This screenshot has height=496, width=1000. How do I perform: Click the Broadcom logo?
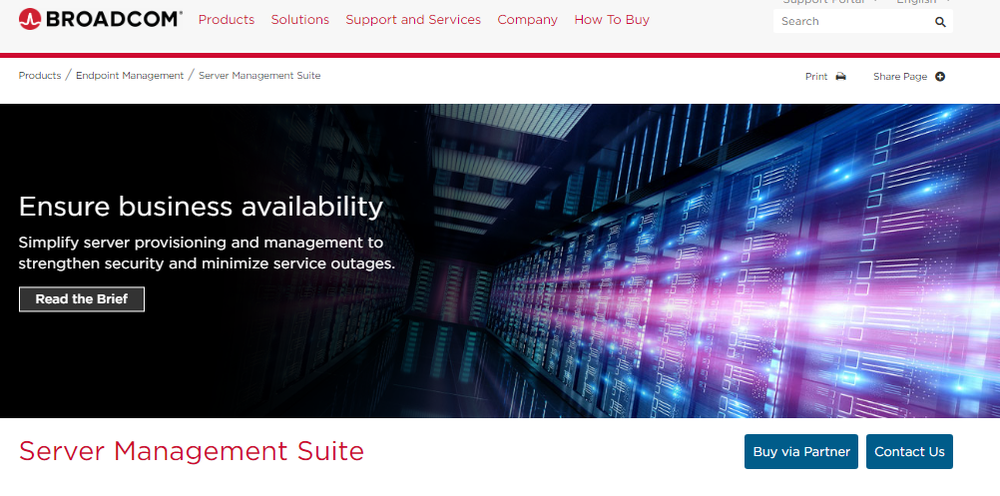pyautogui.click(x=100, y=19)
